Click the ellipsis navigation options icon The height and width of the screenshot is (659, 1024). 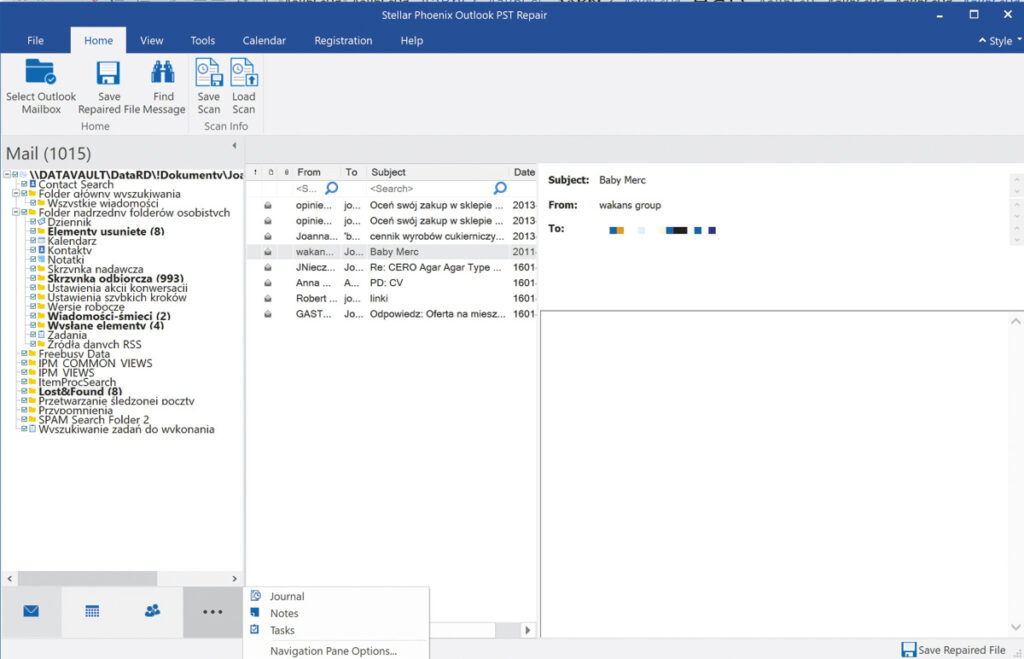click(212, 610)
